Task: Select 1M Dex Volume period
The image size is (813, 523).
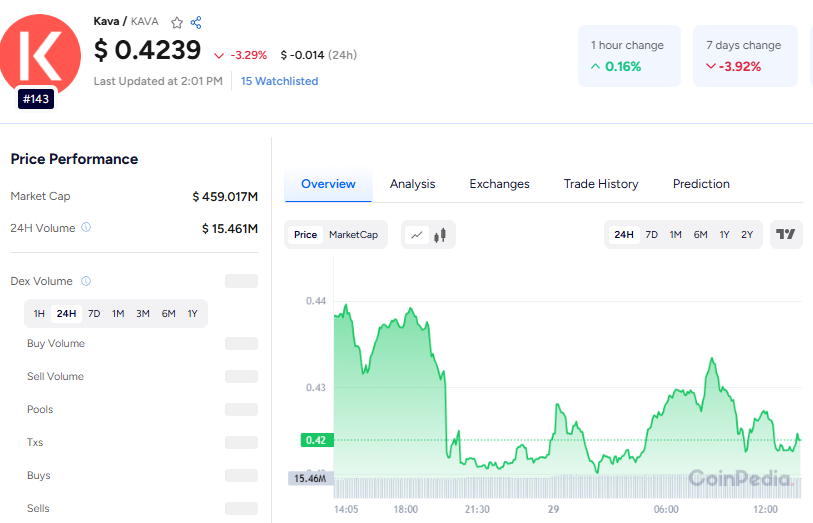Action: click(x=118, y=314)
